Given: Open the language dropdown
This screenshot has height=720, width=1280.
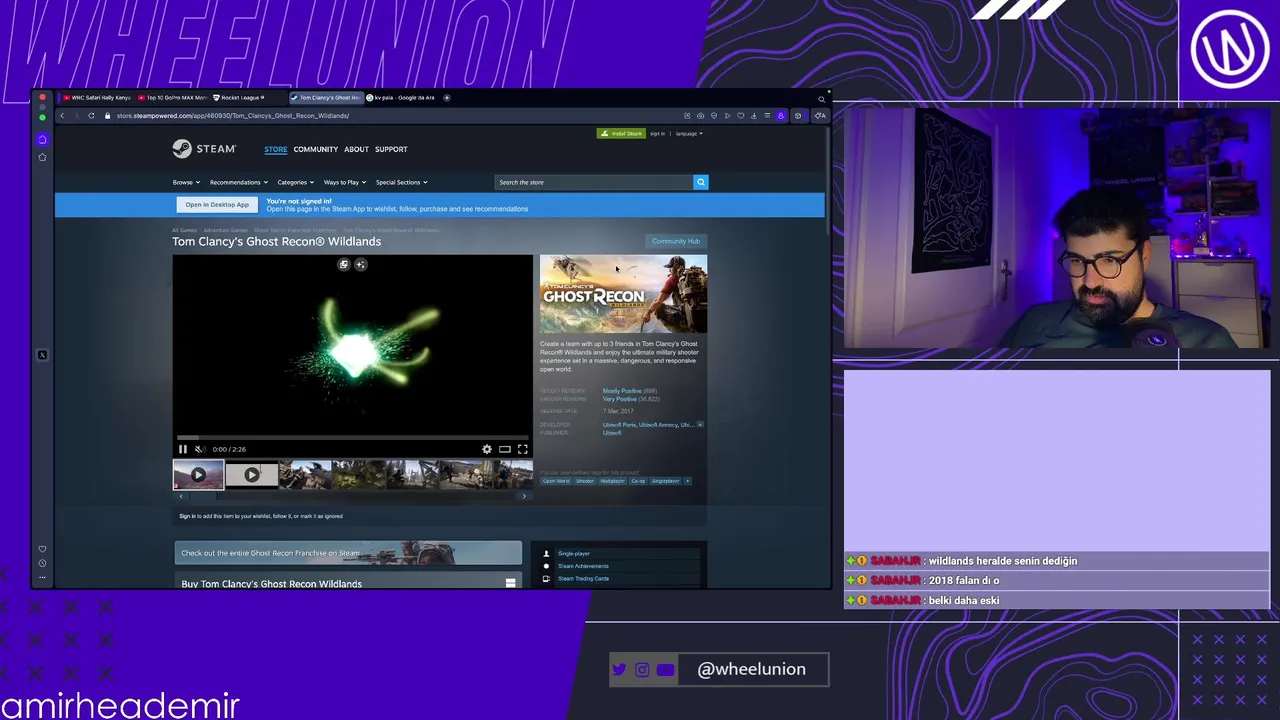Looking at the screenshot, I should [689, 133].
